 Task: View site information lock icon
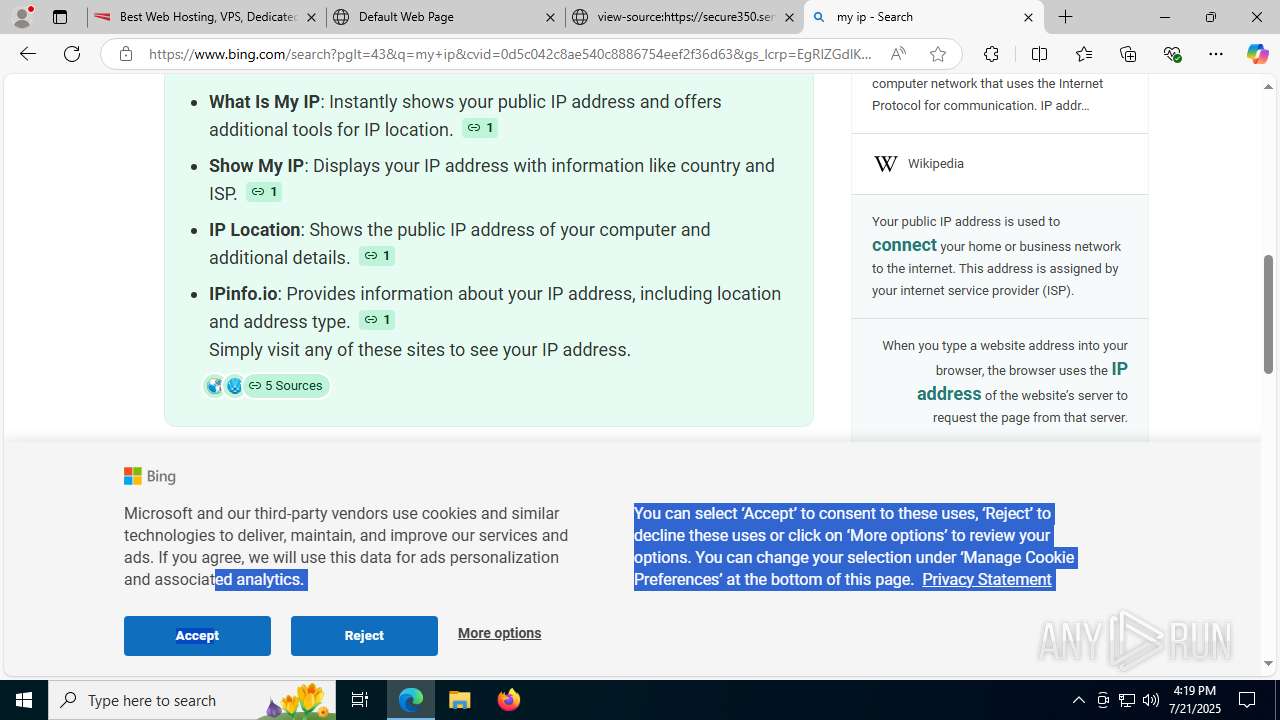126,54
